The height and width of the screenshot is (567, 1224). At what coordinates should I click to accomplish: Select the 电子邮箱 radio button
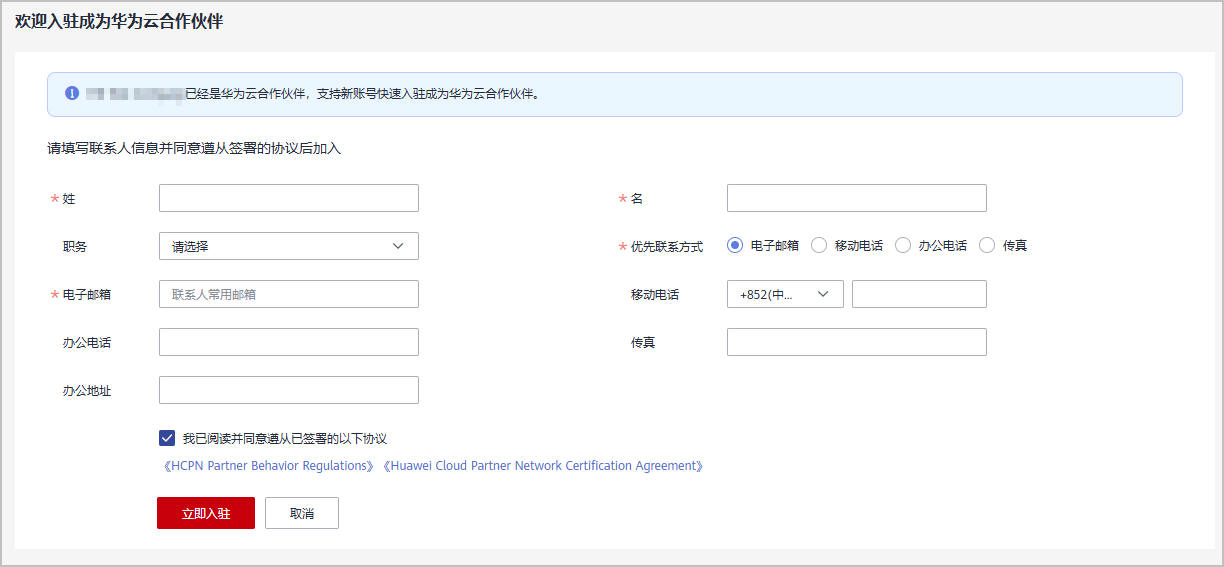point(735,245)
